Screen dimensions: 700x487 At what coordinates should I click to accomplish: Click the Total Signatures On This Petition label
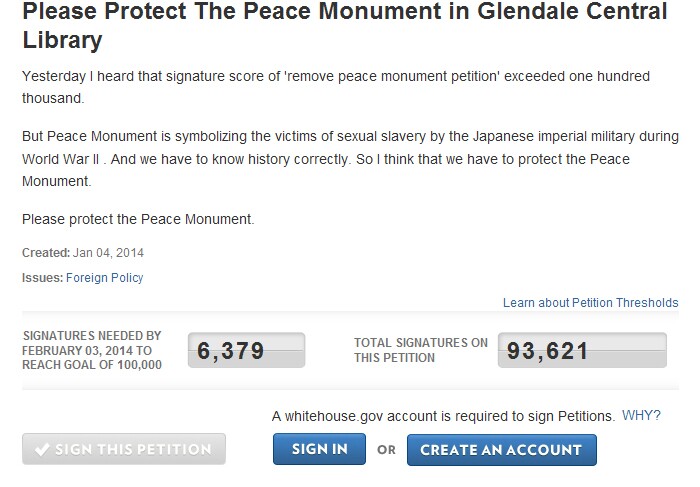(x=421, y=350)
